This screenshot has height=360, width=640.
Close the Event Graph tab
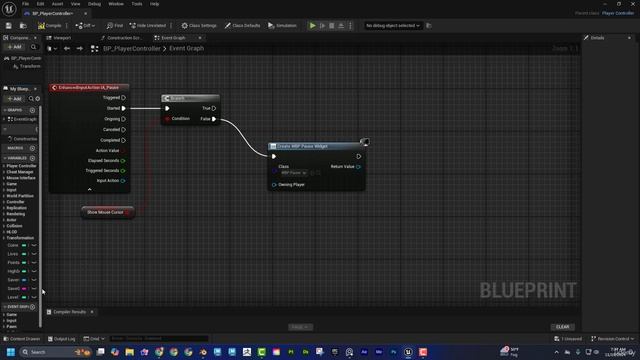[x=200, y=38]
